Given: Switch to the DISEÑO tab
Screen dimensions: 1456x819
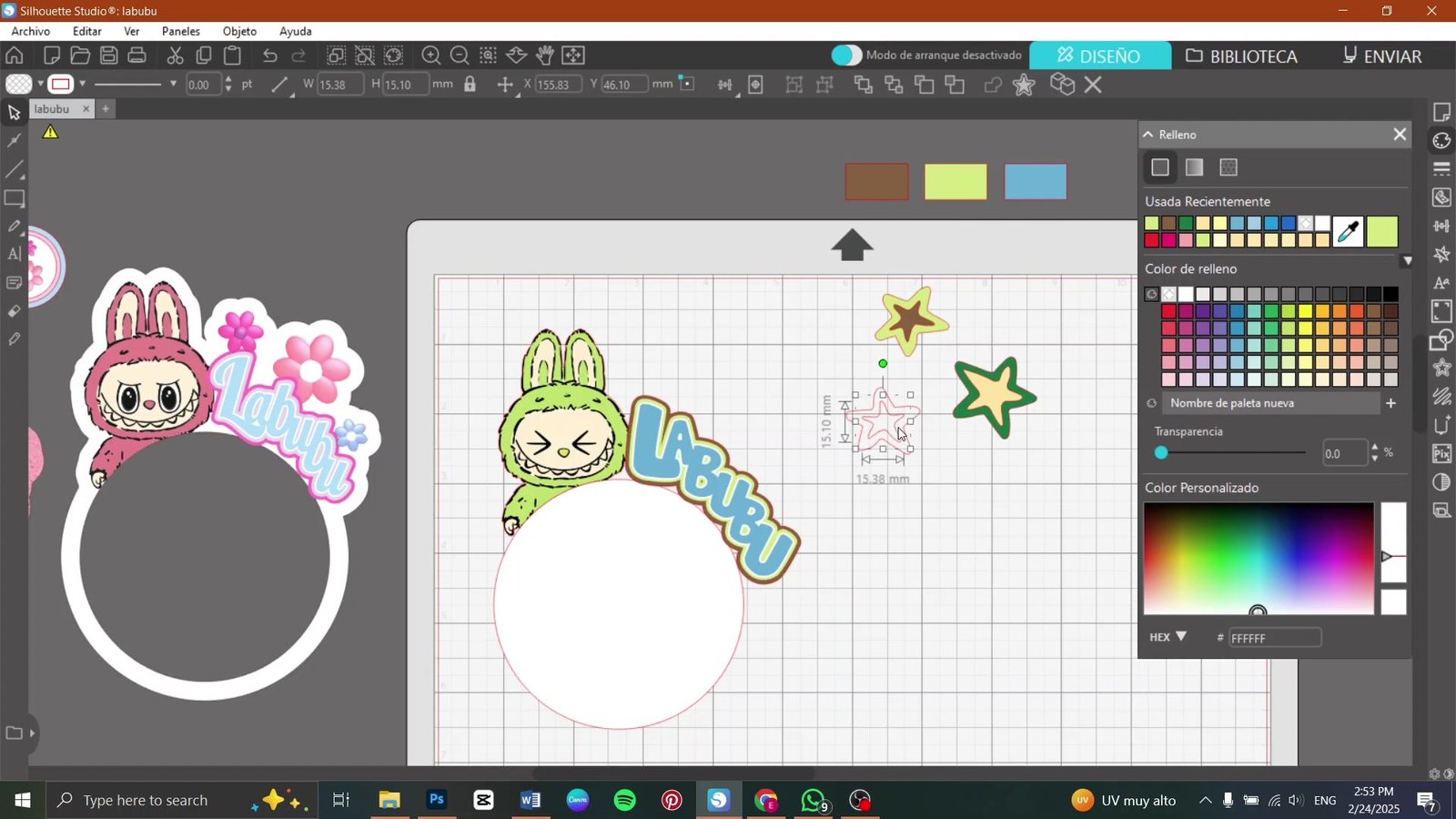Looking at the screenshot, I should (x=1099, y=56).
